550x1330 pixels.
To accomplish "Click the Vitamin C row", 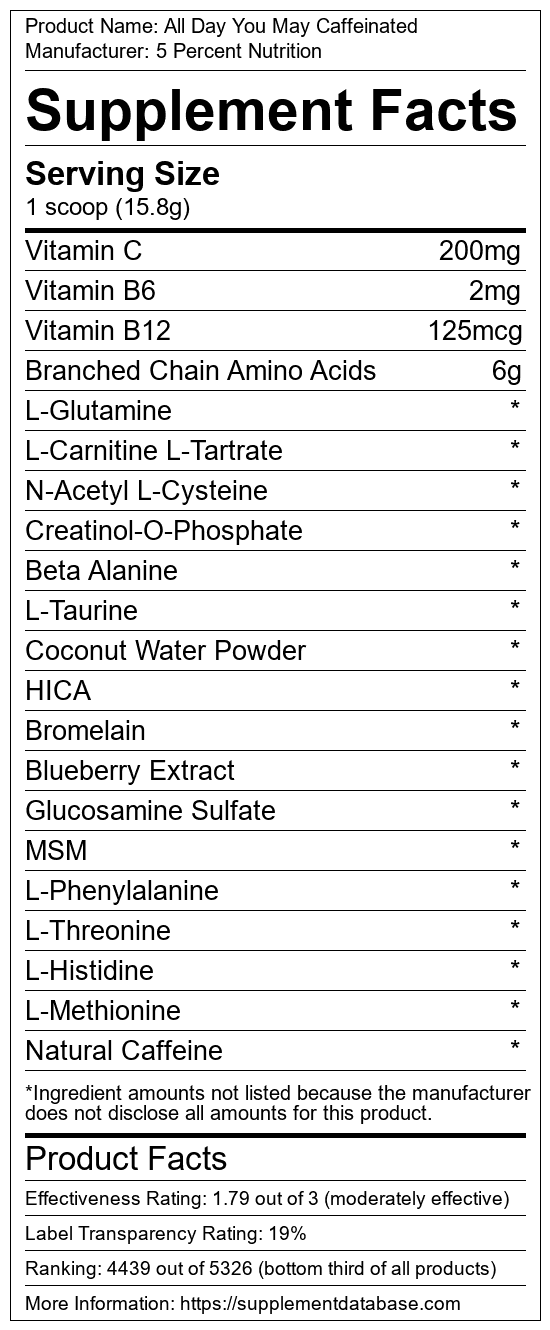I will click(275, 250).
